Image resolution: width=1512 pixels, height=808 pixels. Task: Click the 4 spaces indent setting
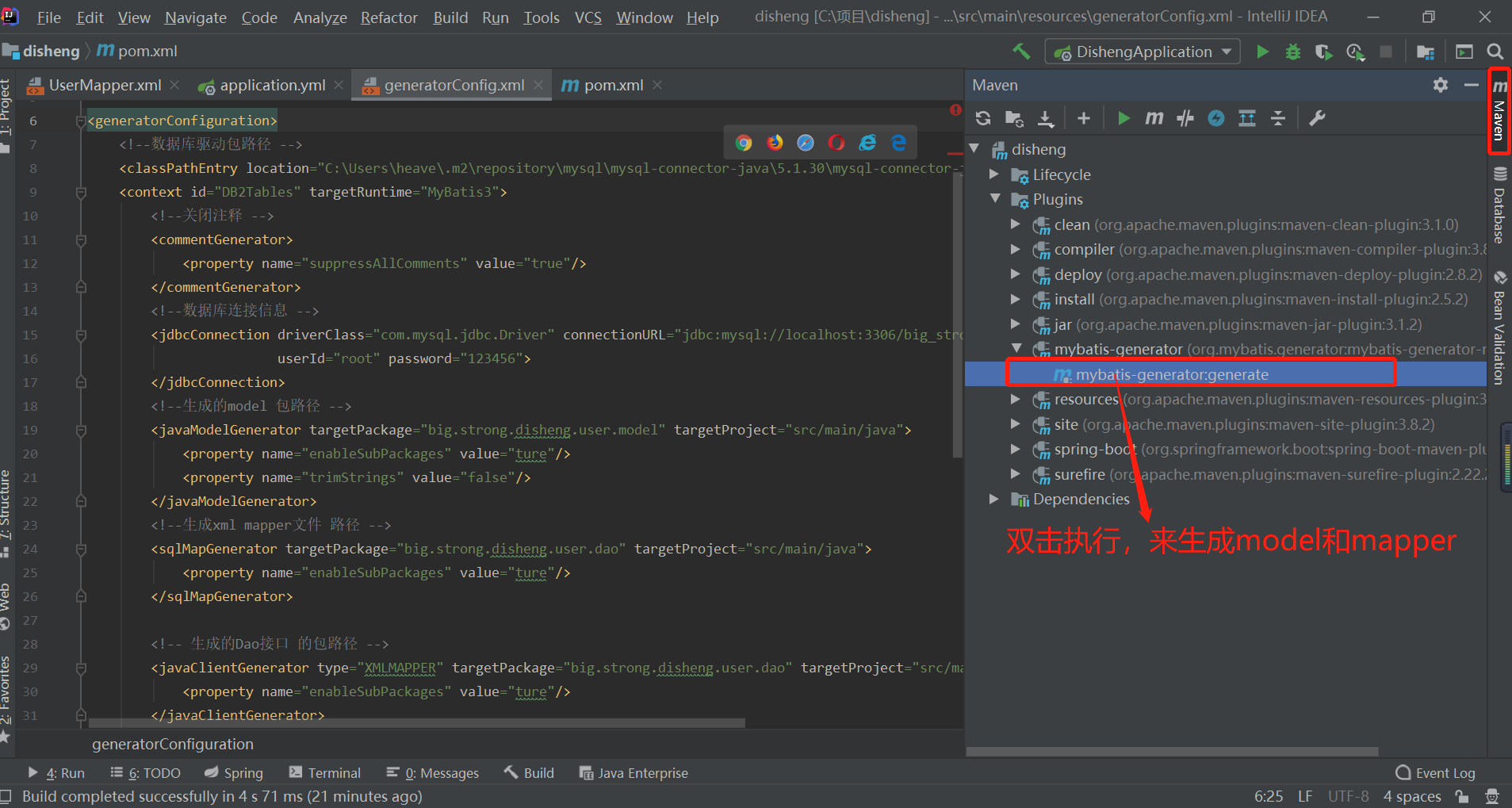(x=1412, y=796)
